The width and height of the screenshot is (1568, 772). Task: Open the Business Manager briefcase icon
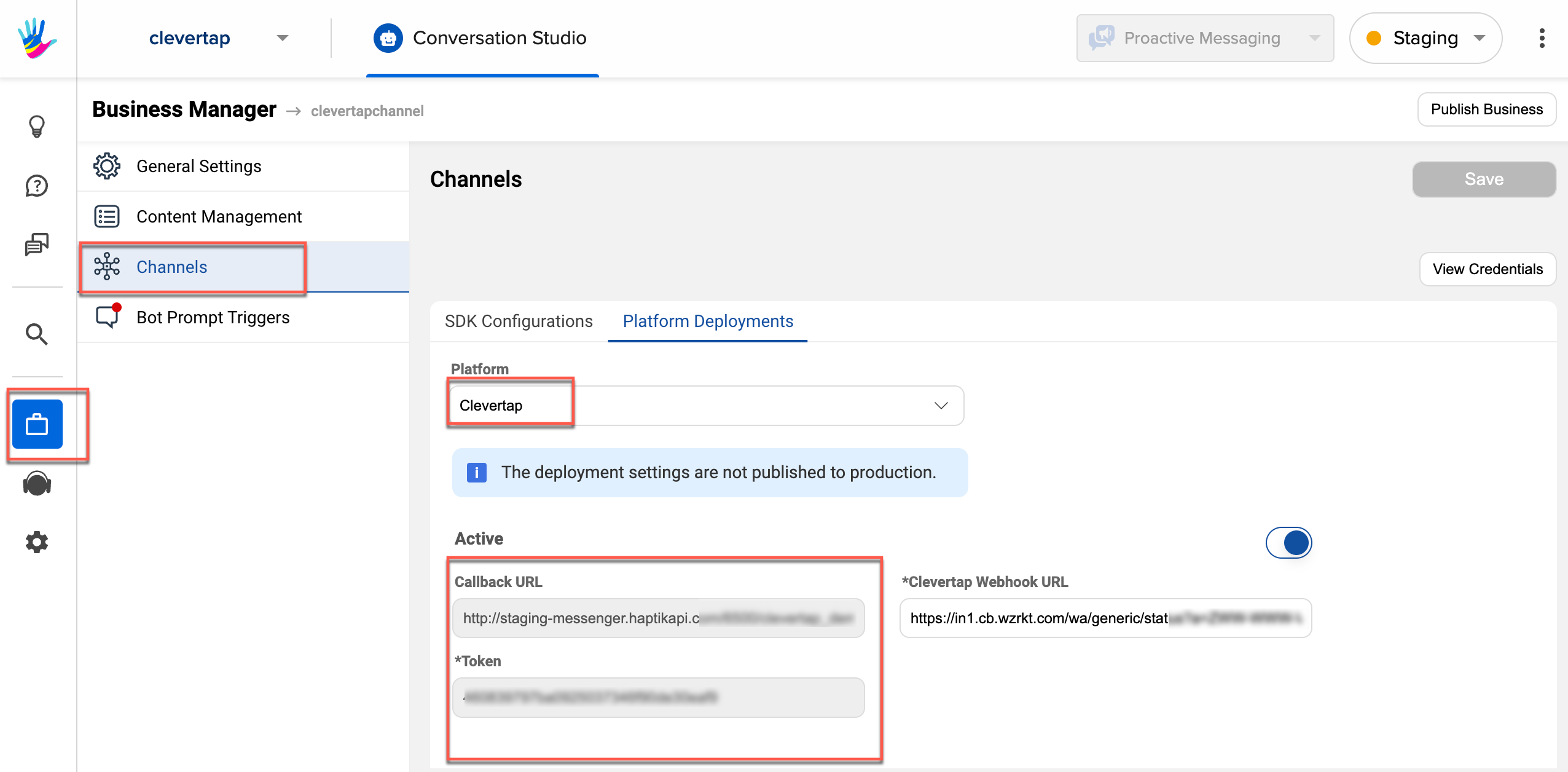tap(37, 424)
